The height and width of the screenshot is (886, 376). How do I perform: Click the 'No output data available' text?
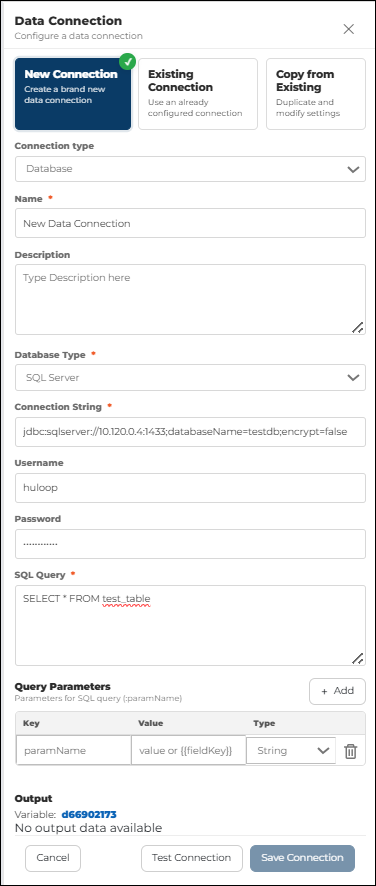(88, 828)
